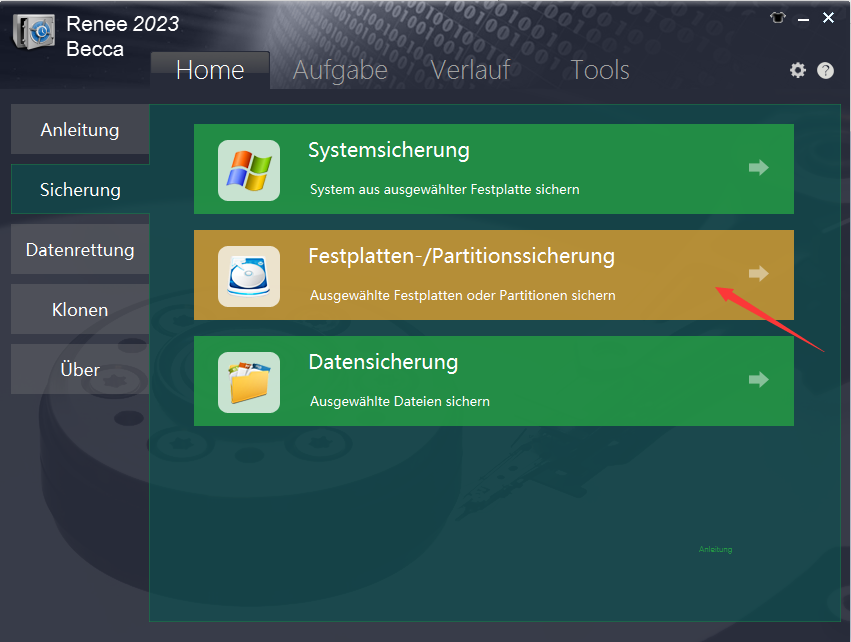Open help with the question mark icon

825,71
